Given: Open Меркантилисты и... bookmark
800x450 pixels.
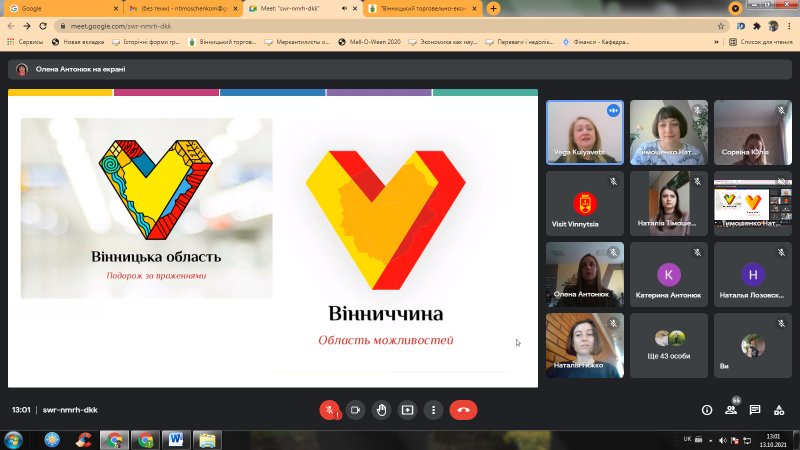Looking at the screenshot, I should [297, 42].
